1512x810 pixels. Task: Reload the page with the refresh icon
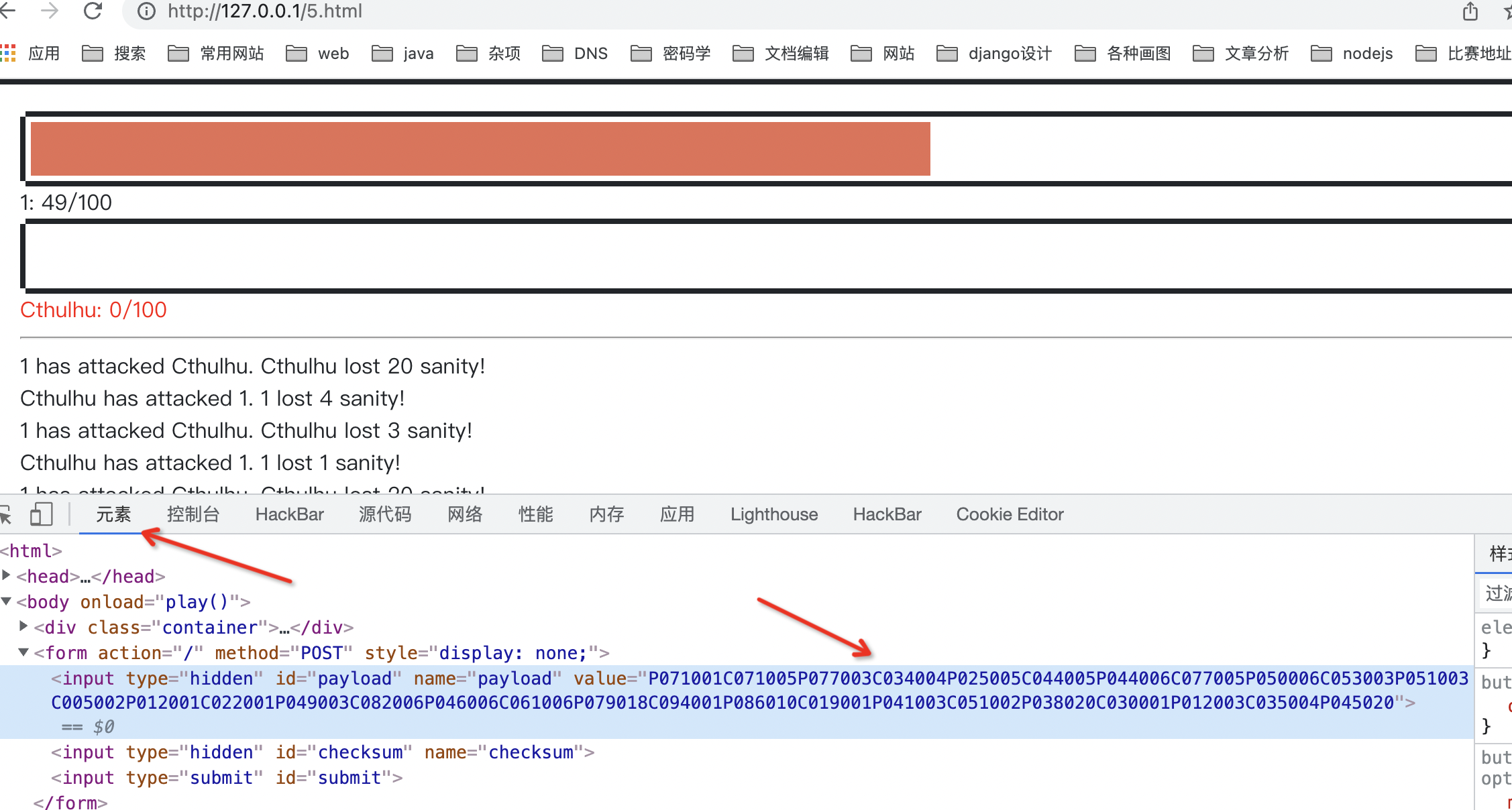click(93, 11)
